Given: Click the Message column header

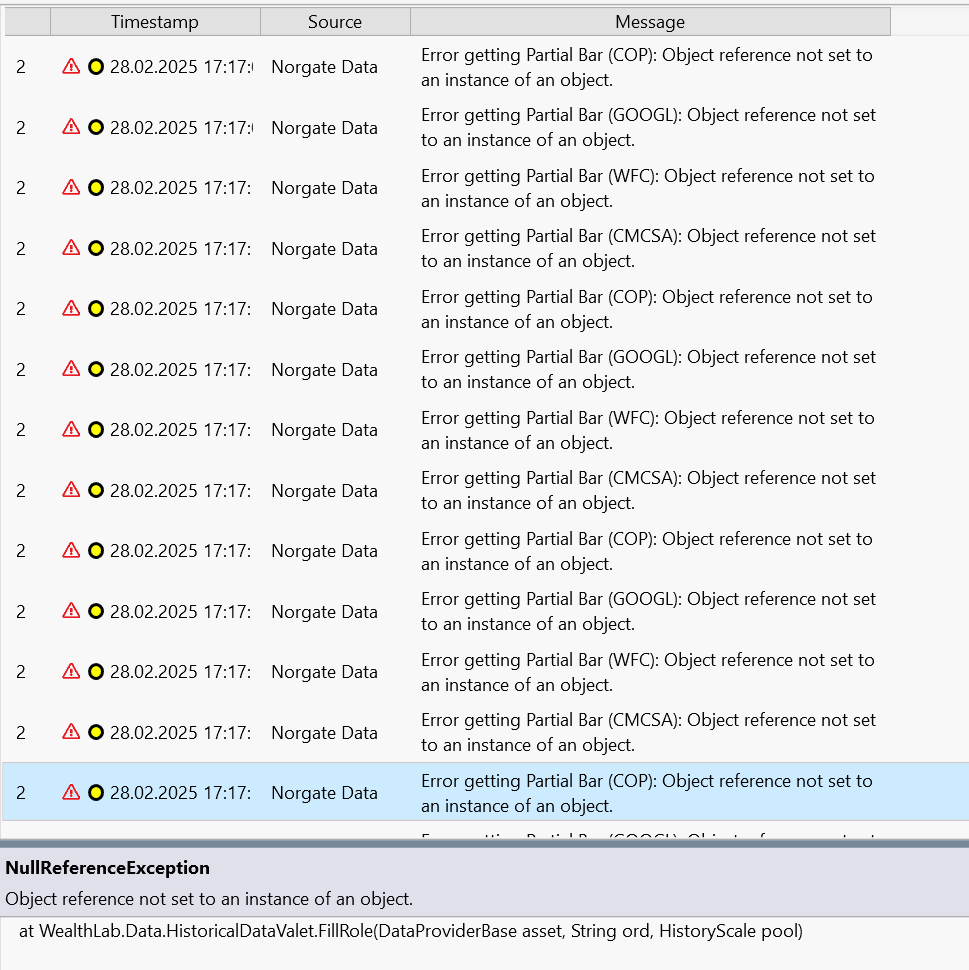Looking at the screenshot, I should pos(650,22).
